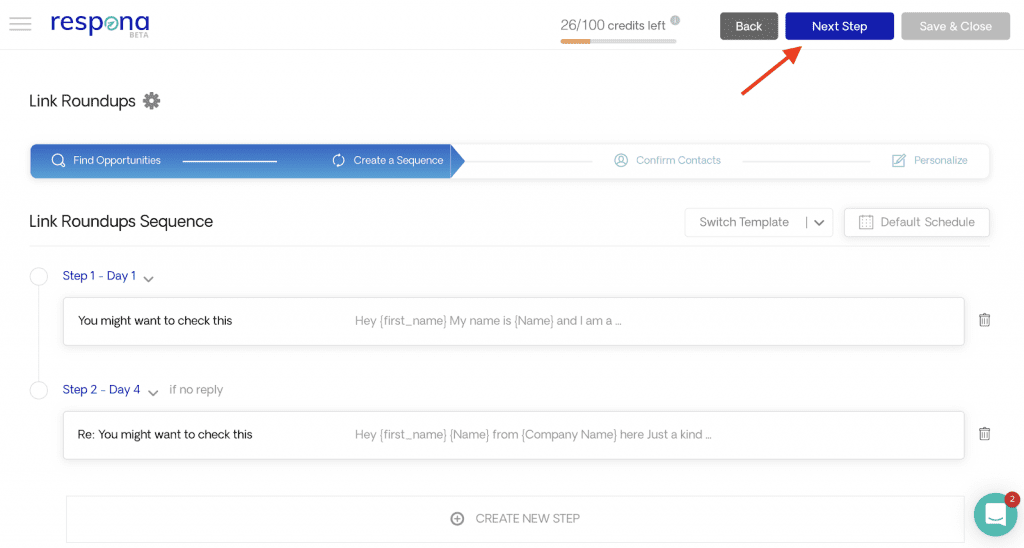Select the Step 2 circle marker
The height and width of the screenshot is (548, 1024).
click(39, 390)
